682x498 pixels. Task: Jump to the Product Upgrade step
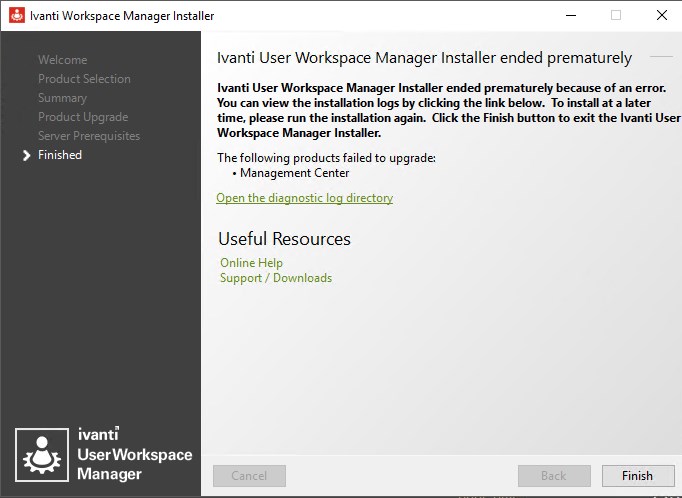pyautogui.click(x=83, y=117)
